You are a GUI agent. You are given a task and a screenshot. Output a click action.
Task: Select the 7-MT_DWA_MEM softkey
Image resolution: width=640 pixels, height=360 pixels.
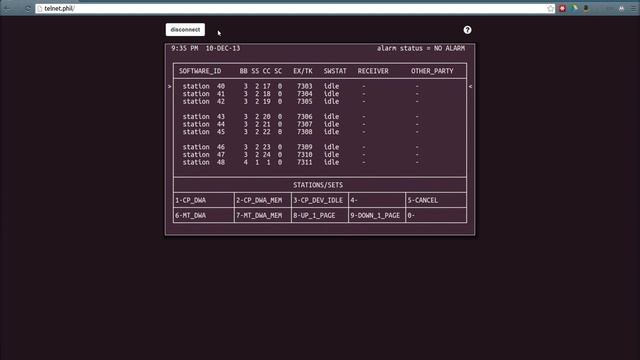click(x=263, y=216)
